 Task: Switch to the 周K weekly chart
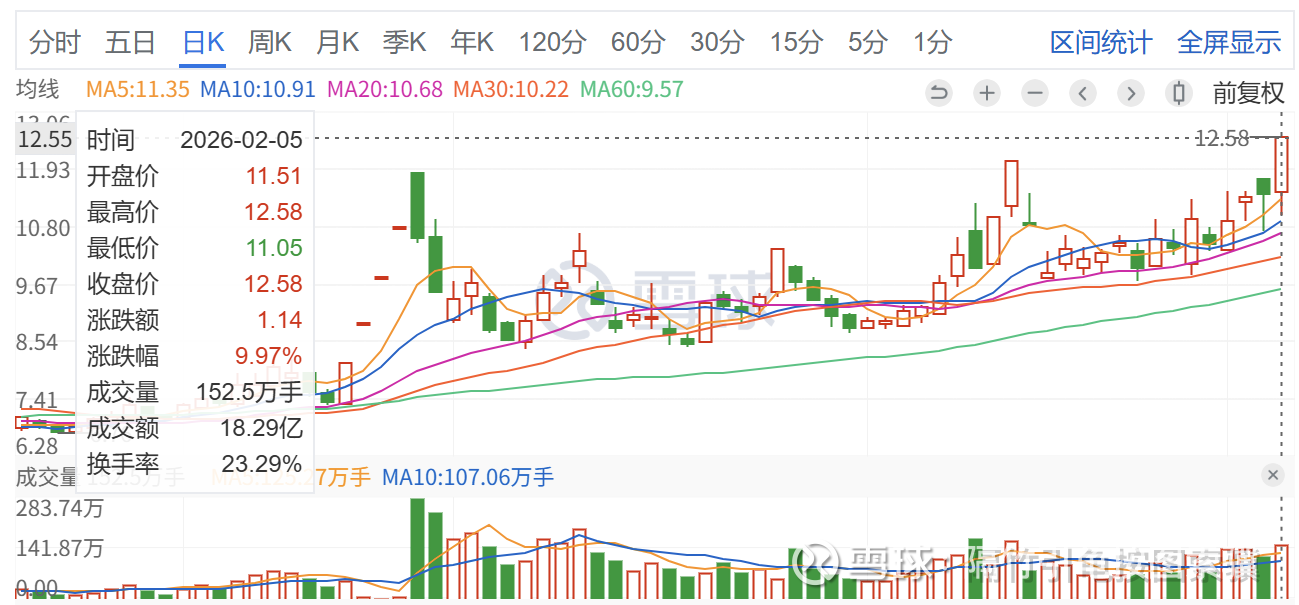coord(270,42)
